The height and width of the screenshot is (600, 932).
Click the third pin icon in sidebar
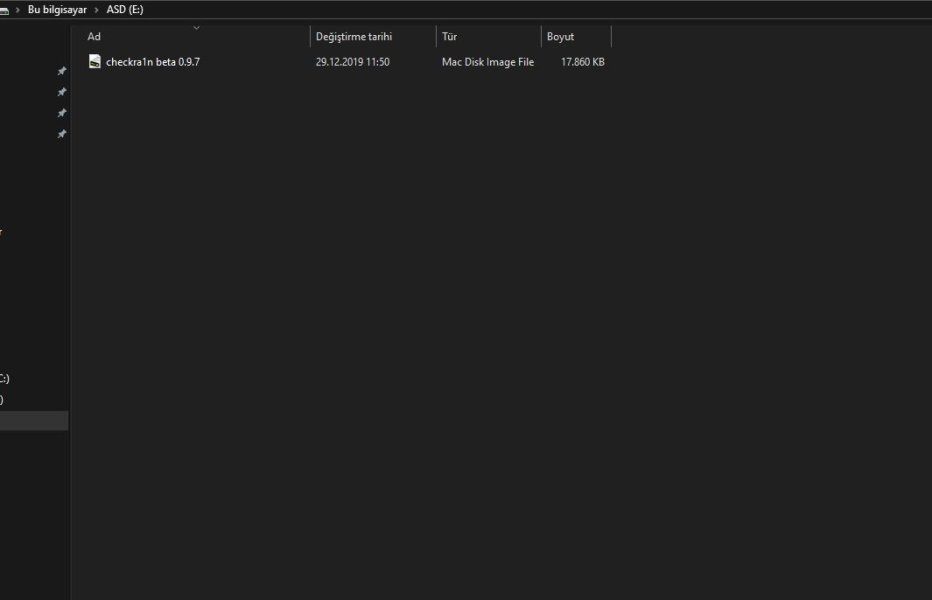pos(62,113)
